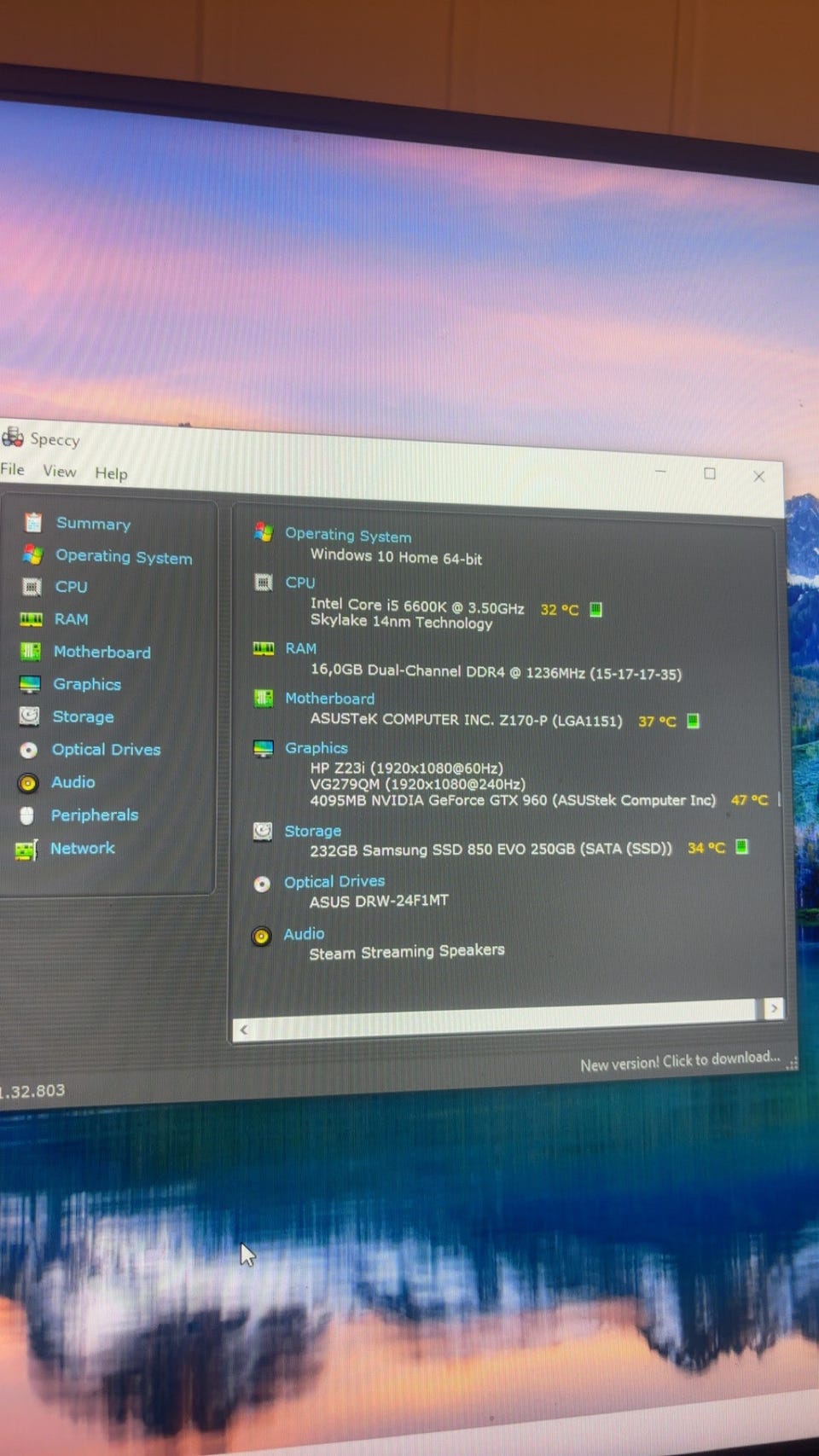This screenshot has width=819, height=1456.
Task: Open the Graphics heading link in summary
Action: pos(316,748)
